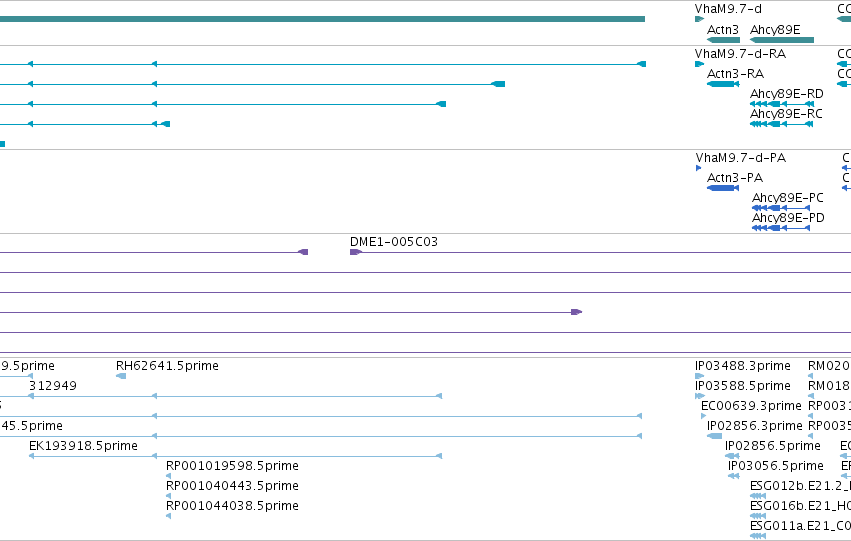Click the EK193918.5prime EST line
This screenshot has width=851, height=541.
236,456
